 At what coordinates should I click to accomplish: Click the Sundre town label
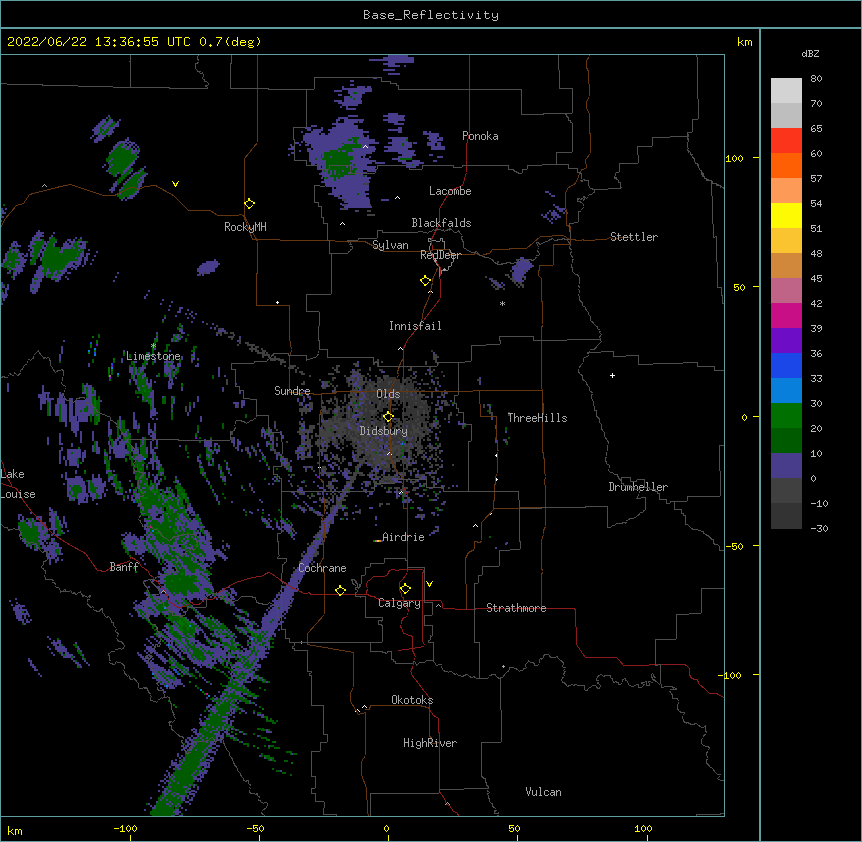pos(292,391)
